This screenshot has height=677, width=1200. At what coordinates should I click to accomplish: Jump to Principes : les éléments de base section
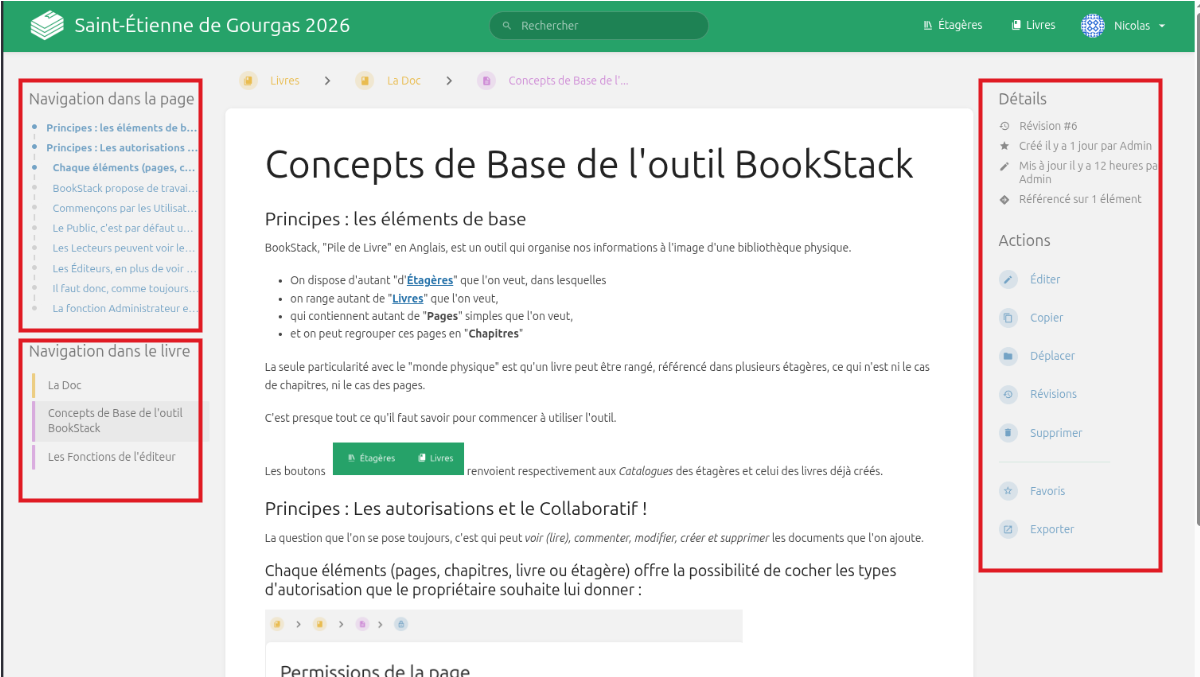tap(121, 128)
